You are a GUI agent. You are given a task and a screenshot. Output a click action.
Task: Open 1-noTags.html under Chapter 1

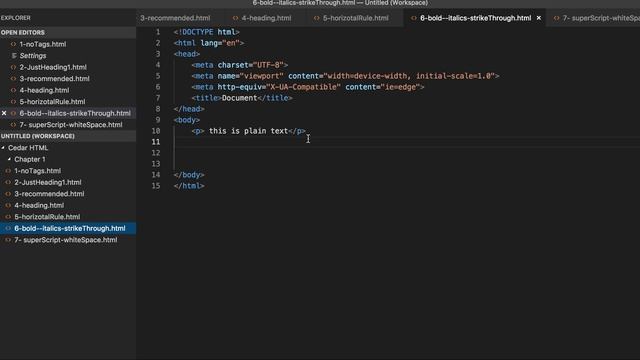(38, 171)
